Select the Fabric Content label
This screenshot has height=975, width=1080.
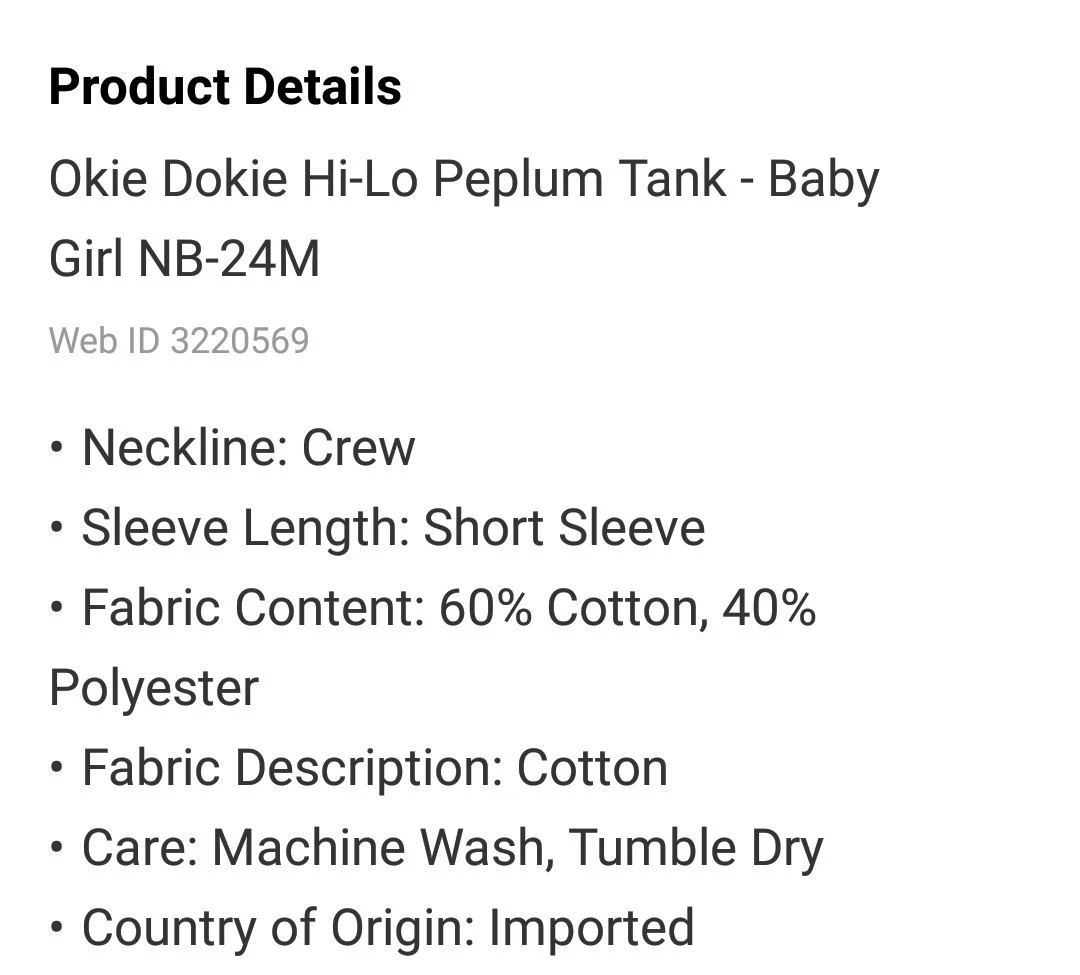coord(253,608)
